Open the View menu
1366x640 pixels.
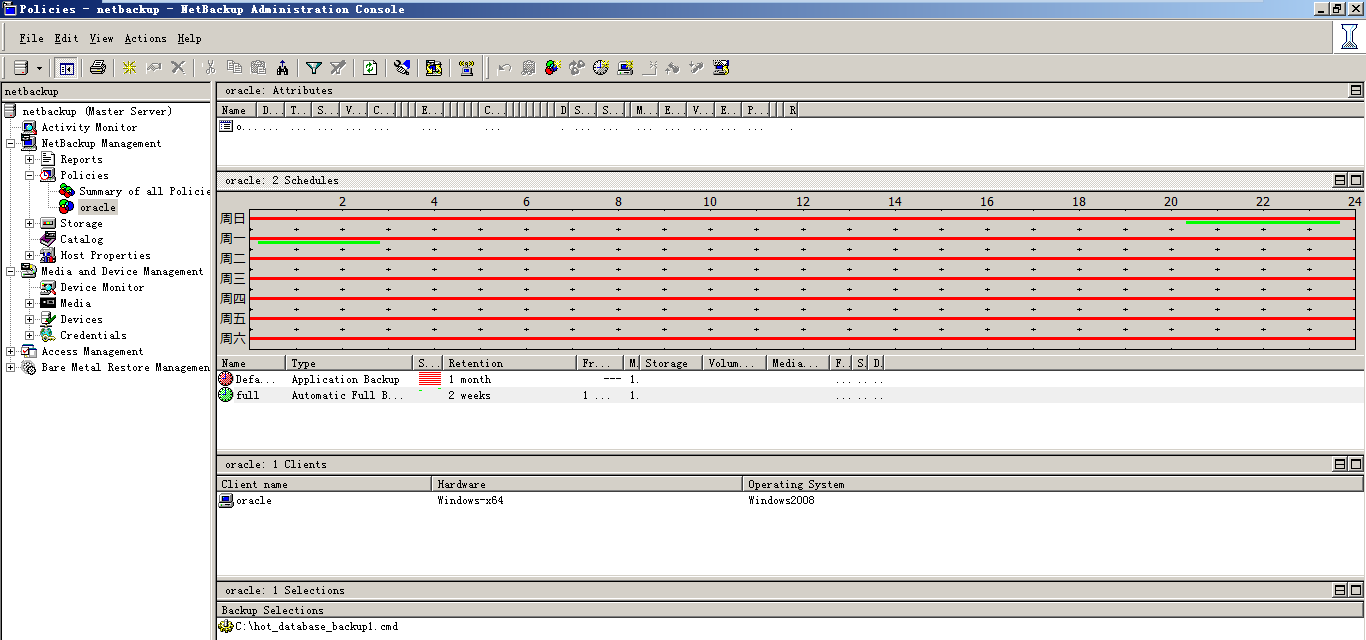point(101,39)
